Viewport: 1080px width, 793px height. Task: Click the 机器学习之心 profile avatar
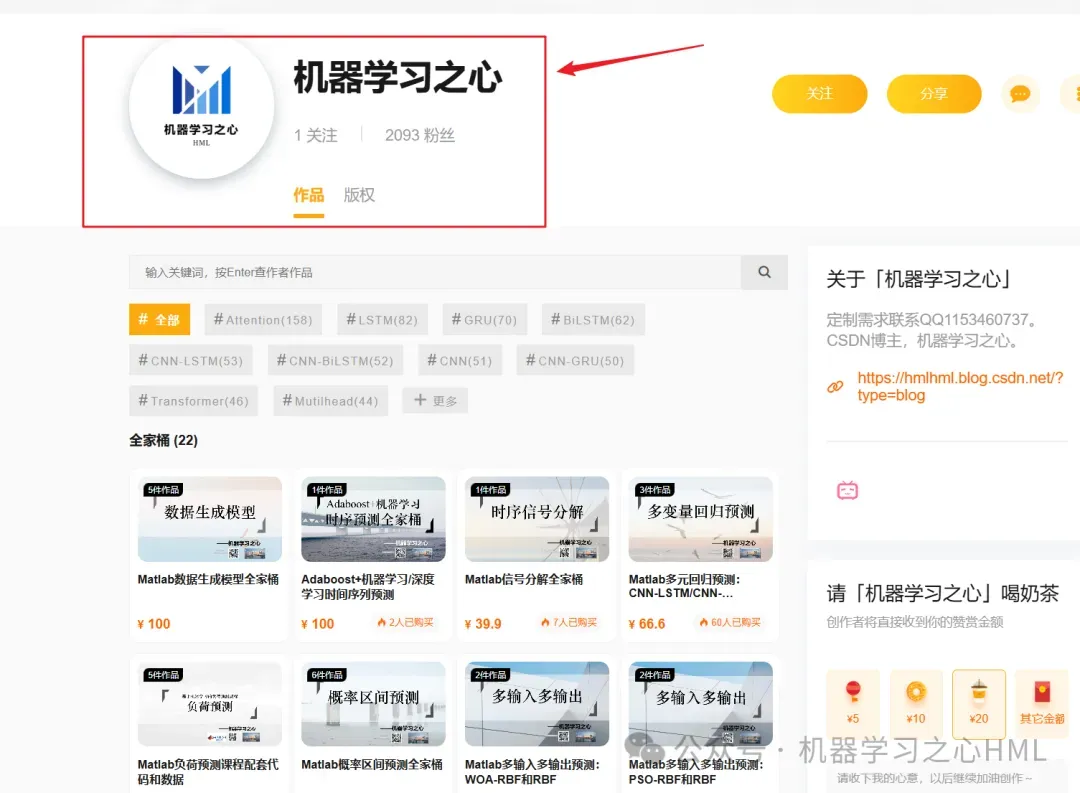201,106
